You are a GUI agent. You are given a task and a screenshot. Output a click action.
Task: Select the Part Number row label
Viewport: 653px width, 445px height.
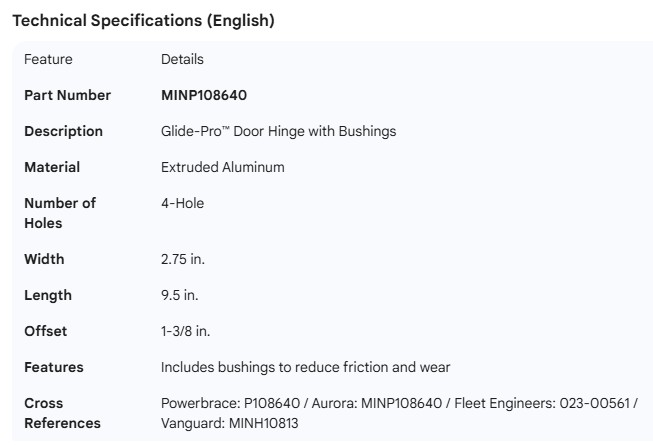(67, 96)
